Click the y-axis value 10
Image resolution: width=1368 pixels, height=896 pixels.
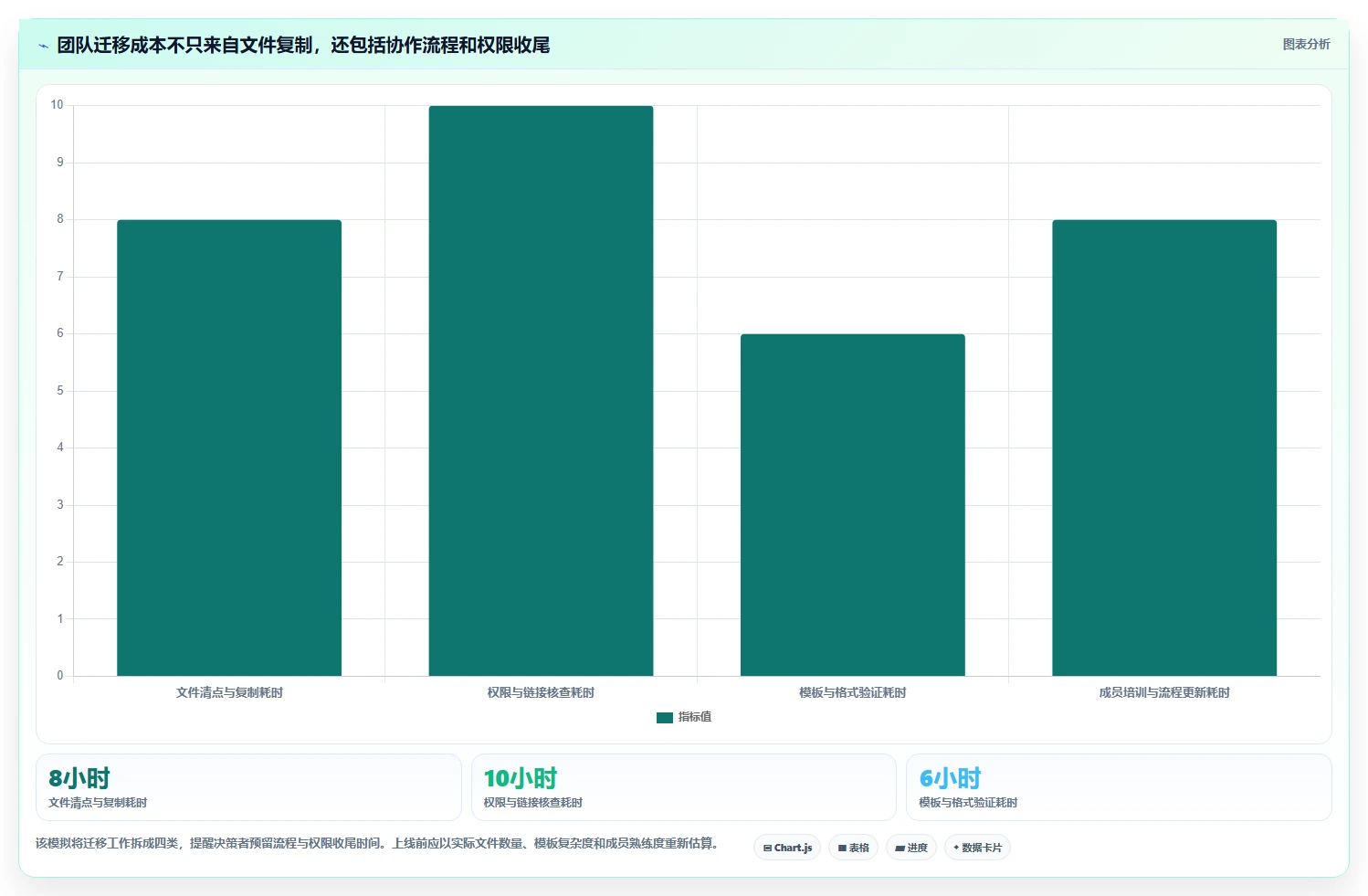[x=58, y=105]
